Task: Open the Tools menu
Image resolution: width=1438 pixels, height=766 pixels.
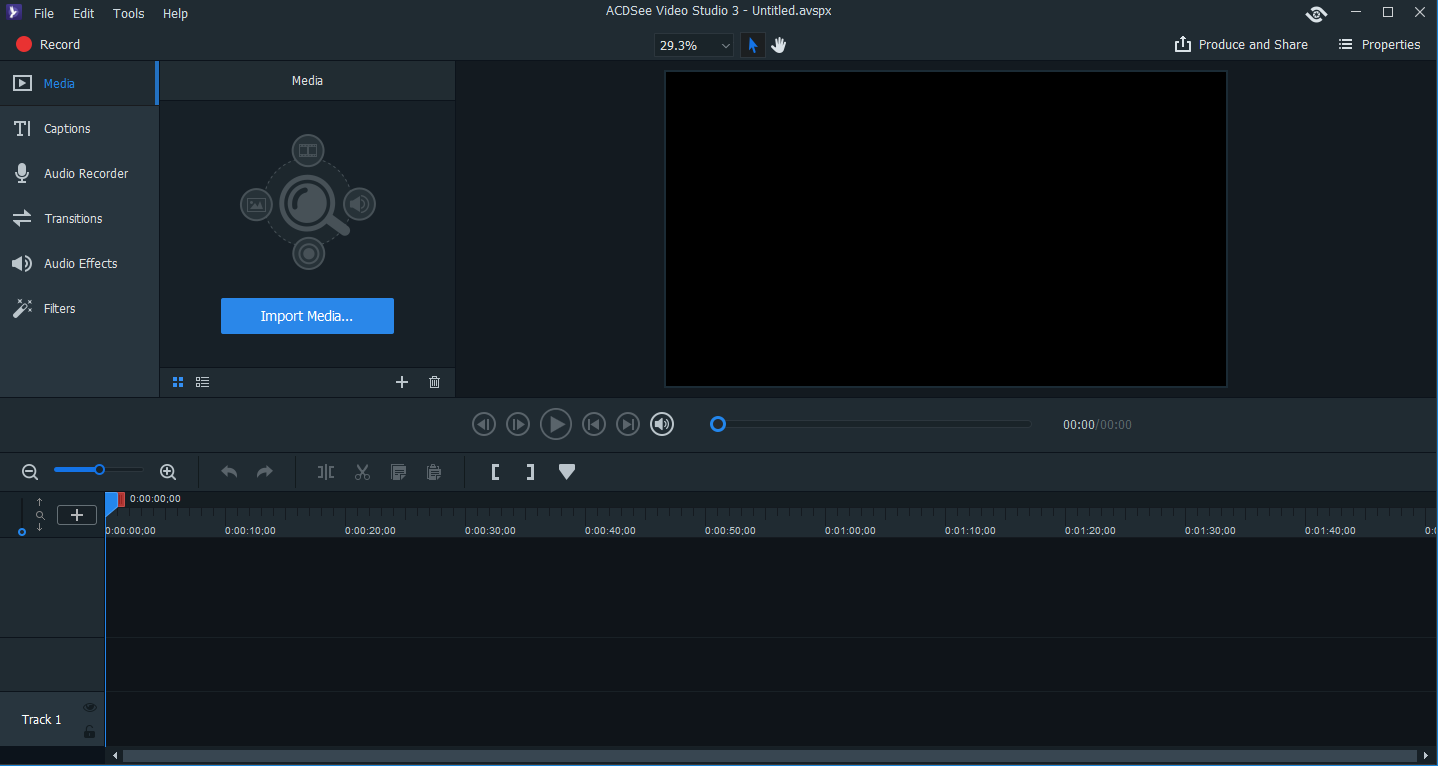Action: click(x=128, y=13)
